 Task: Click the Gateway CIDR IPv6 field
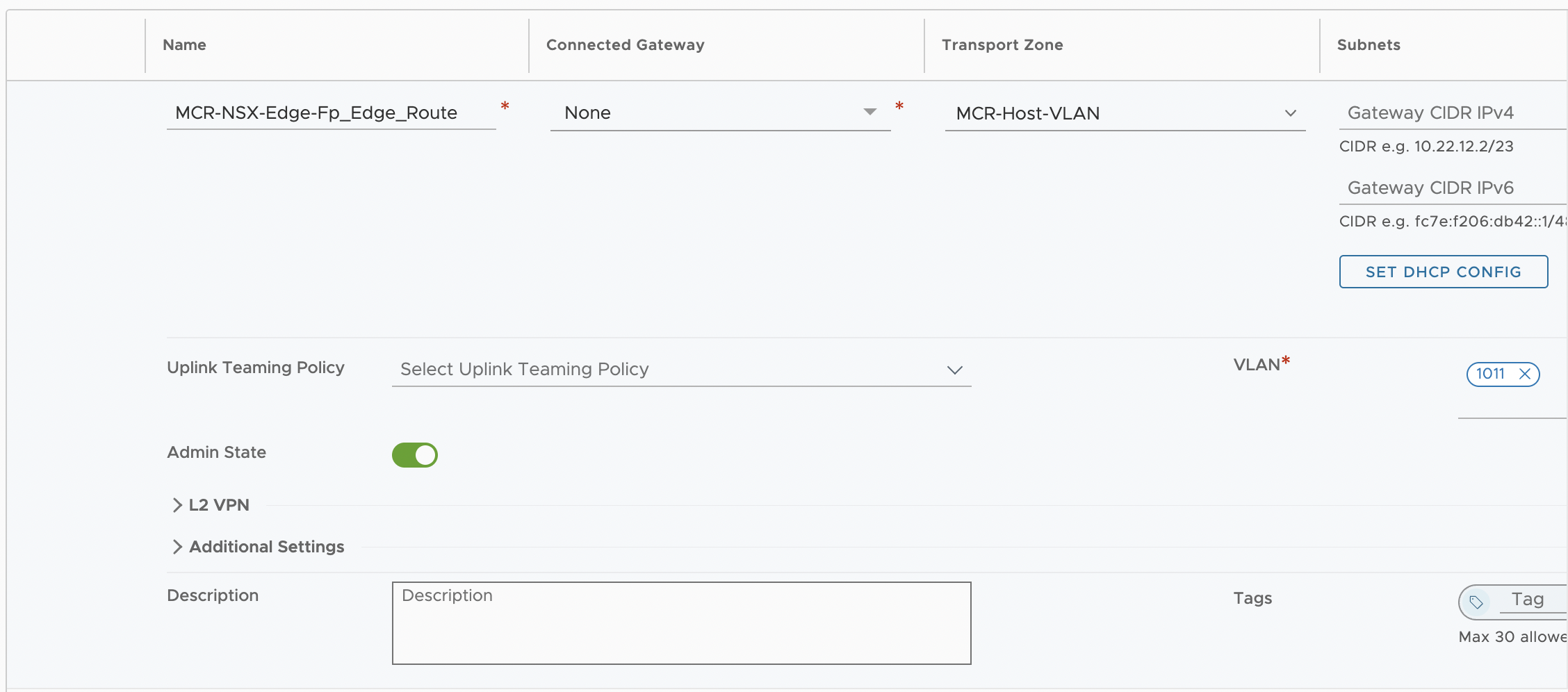coord(1453,188)
